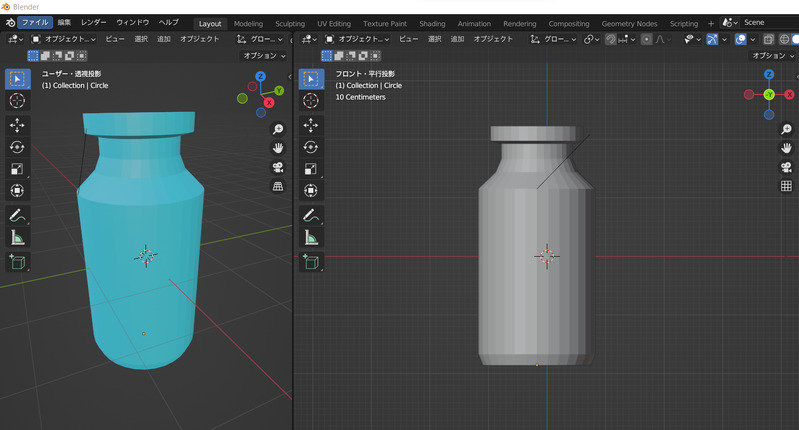
Task: Toggle the snapping magnet in right viewport header
Action: 610,39
